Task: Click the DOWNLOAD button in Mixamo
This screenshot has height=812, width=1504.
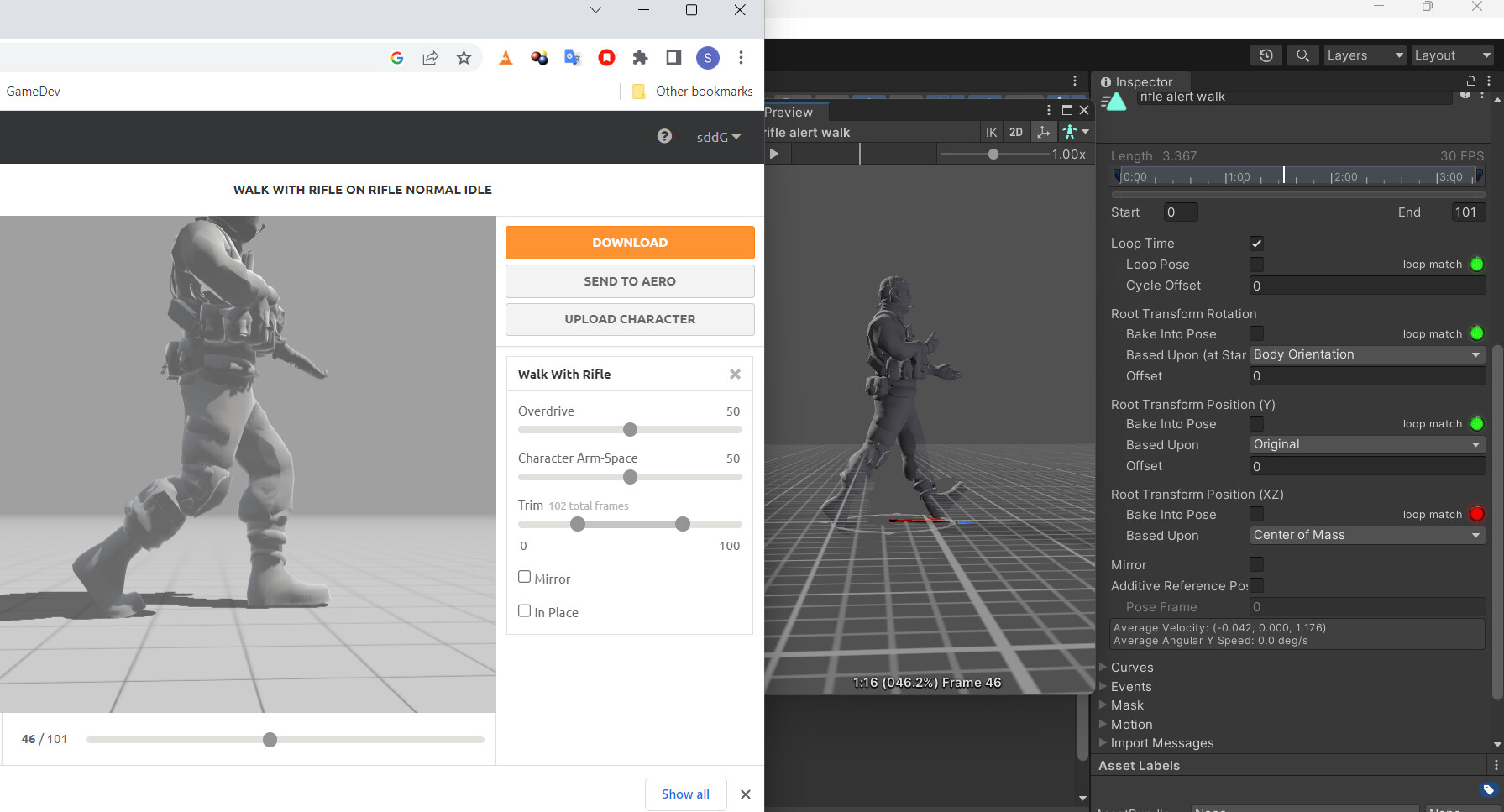Action: pos(629,242)
